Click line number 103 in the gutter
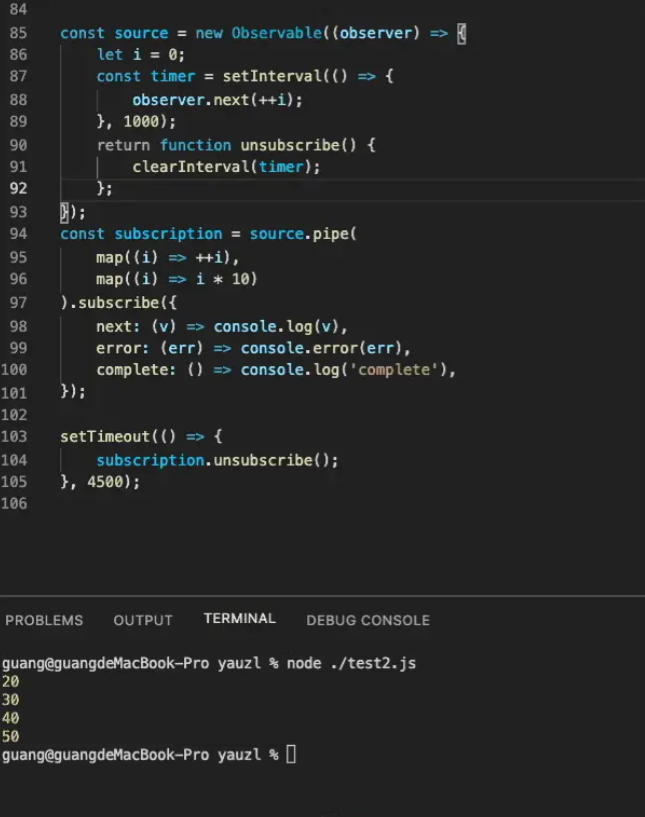The image size is (645, 817). click(x=14, y=436)
